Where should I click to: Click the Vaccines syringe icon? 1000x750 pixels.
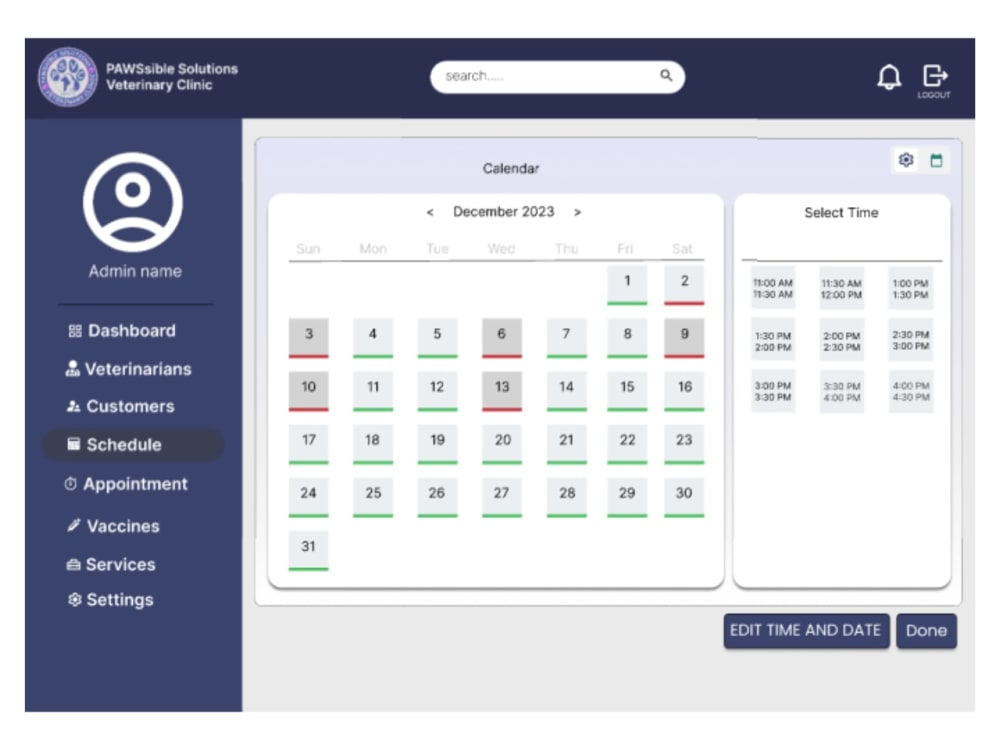point(74,526)
